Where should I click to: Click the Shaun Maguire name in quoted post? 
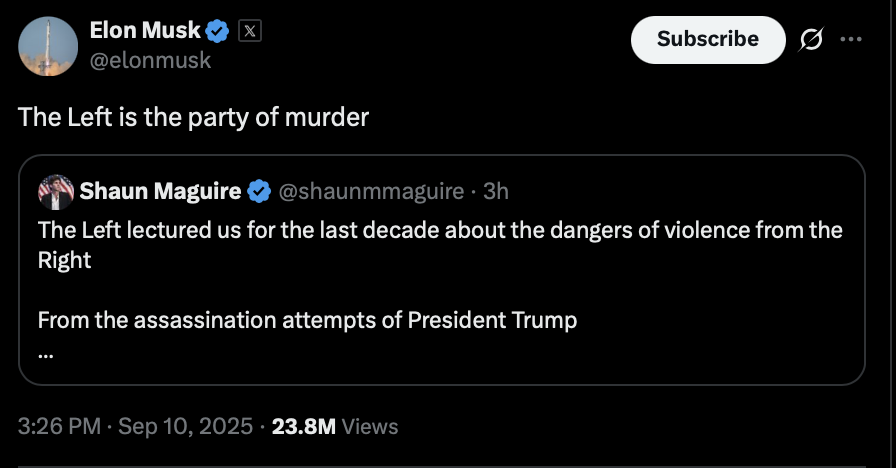(160, 190)
